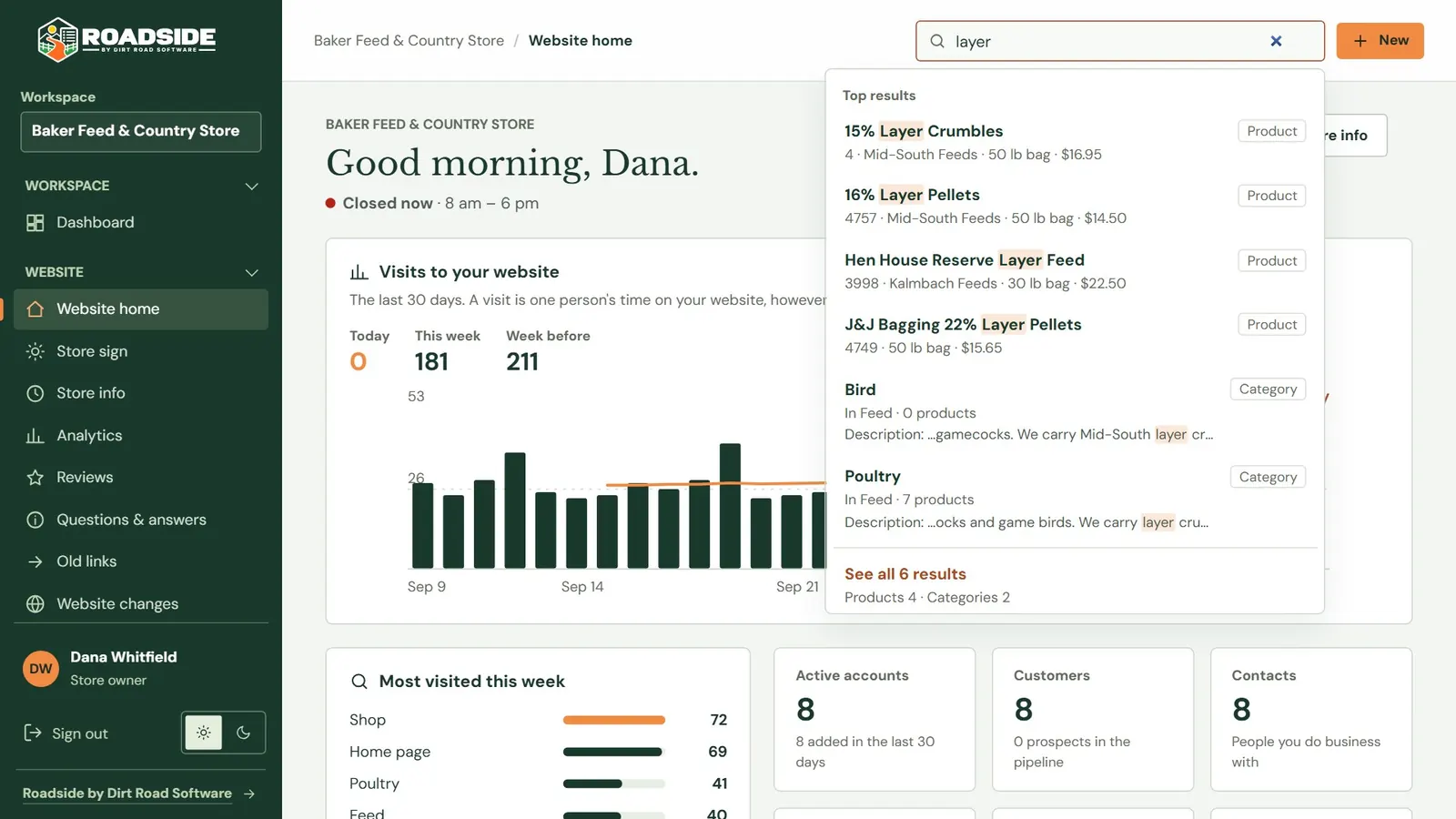
Task: Open the Poultry category search result
Action: (1075, 499)
